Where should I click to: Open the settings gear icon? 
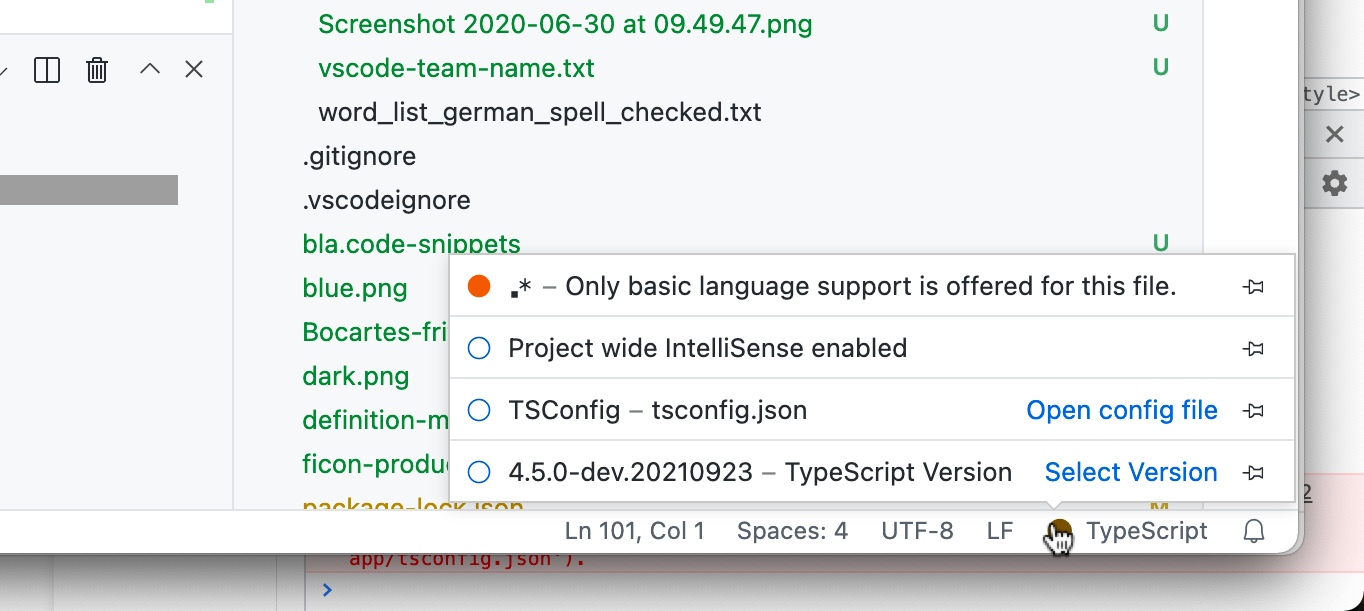pyautogui.click(x=1336, y=184)
